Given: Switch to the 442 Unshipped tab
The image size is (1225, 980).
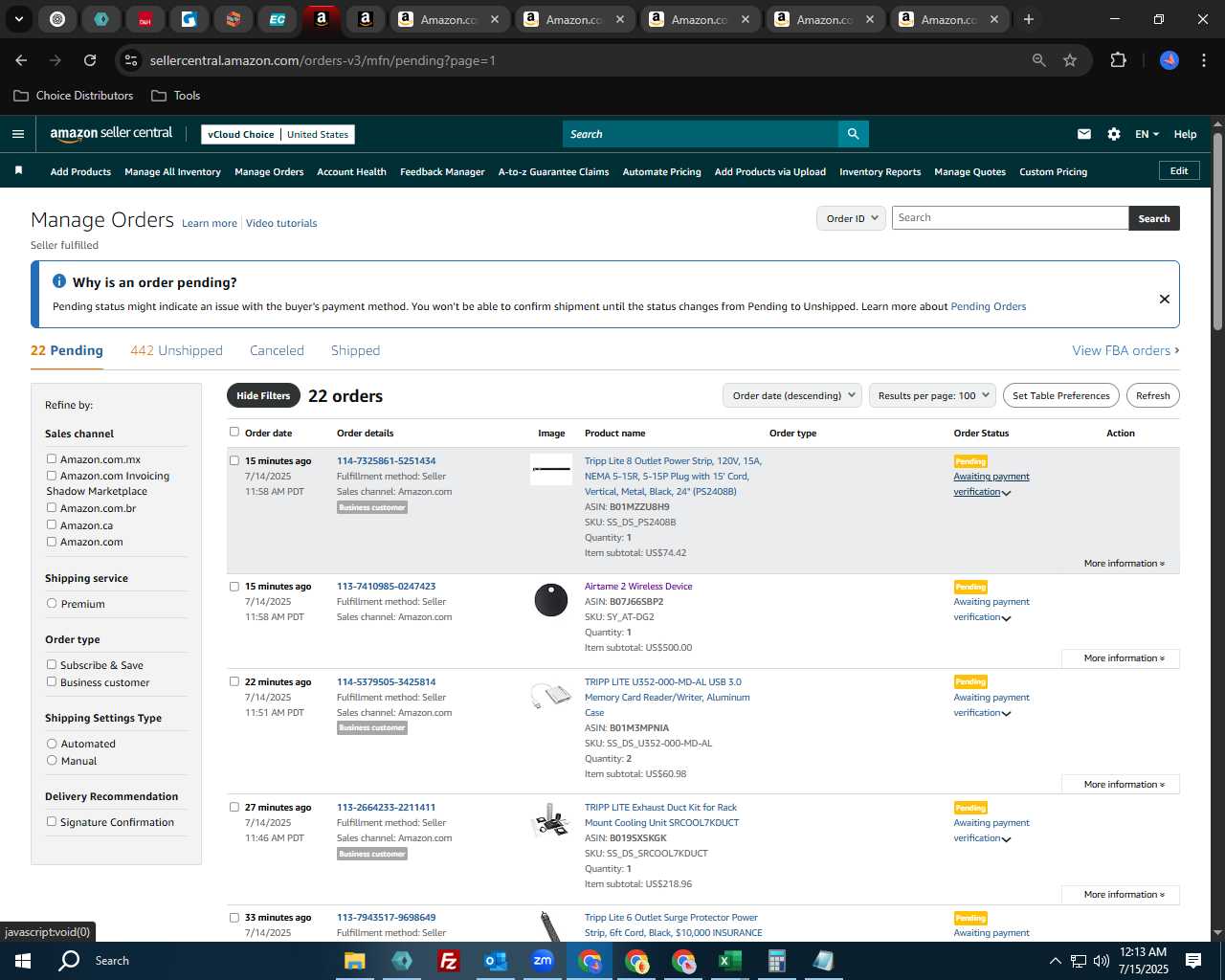Looking at the screenshot, I should 176,350.
